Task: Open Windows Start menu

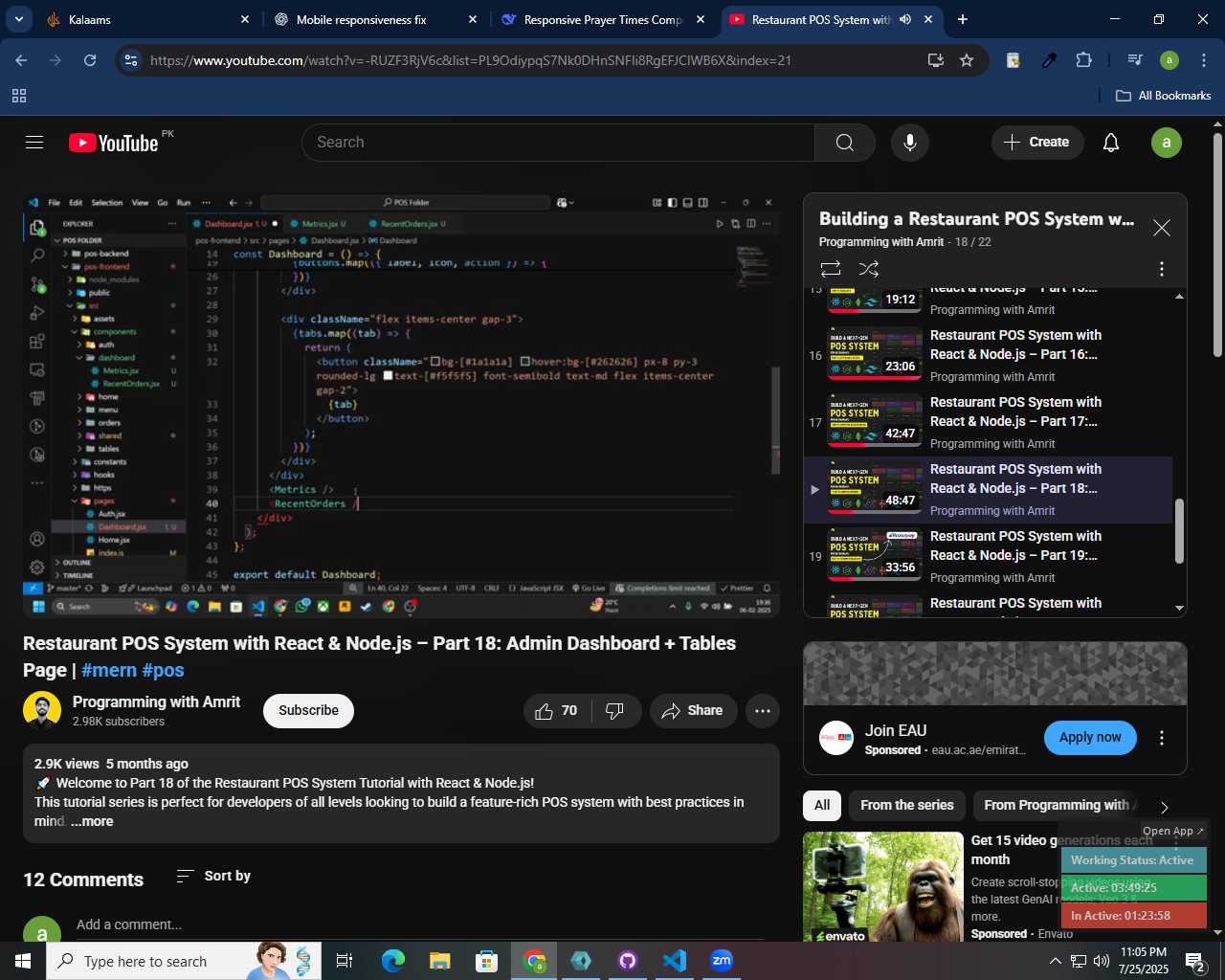Action: pyautogui.click(x=23, y=961)
